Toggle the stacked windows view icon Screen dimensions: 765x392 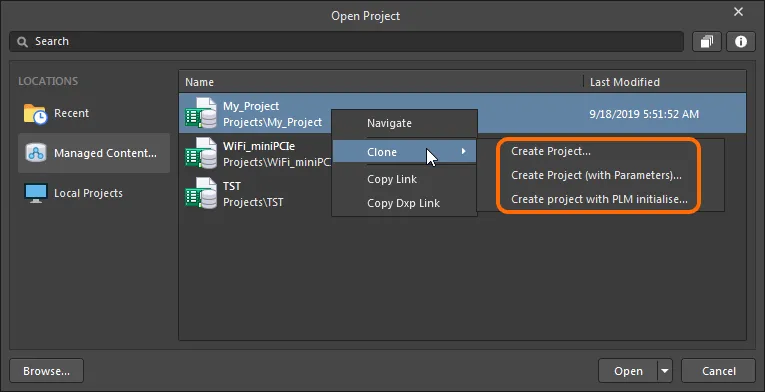tap(707, 42)
